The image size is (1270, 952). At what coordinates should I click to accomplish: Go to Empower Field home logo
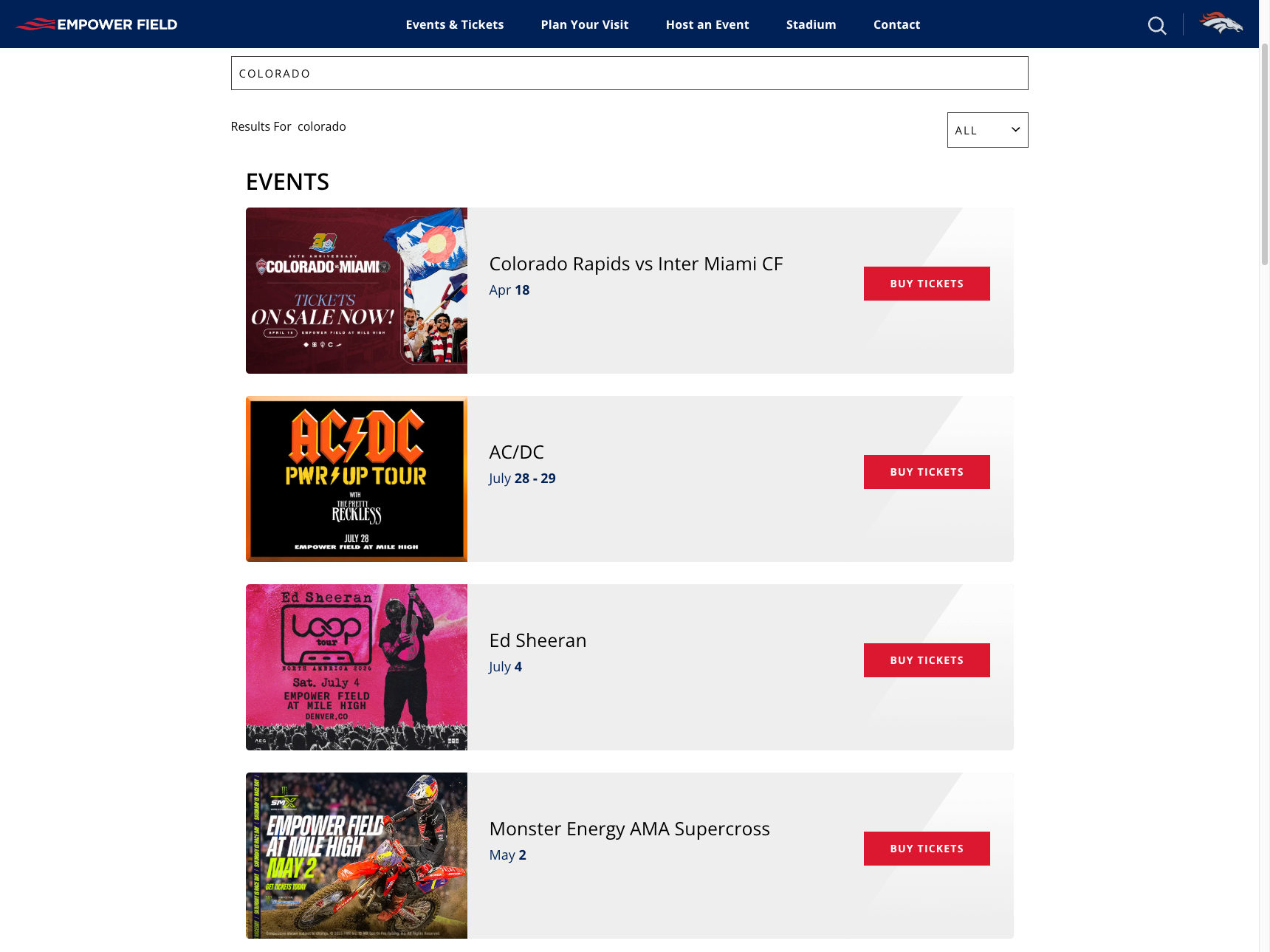click(97, 24)
